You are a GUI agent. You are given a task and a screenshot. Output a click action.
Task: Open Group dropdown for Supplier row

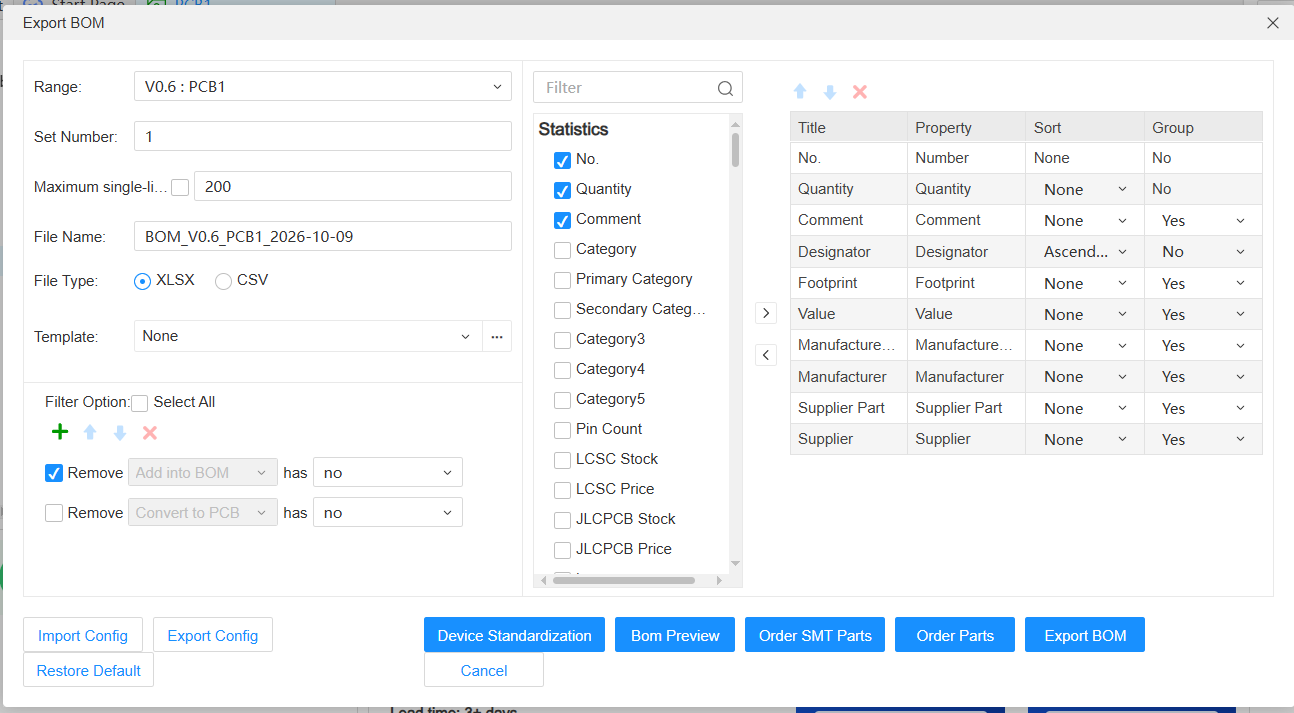(x=1203, y=439)
